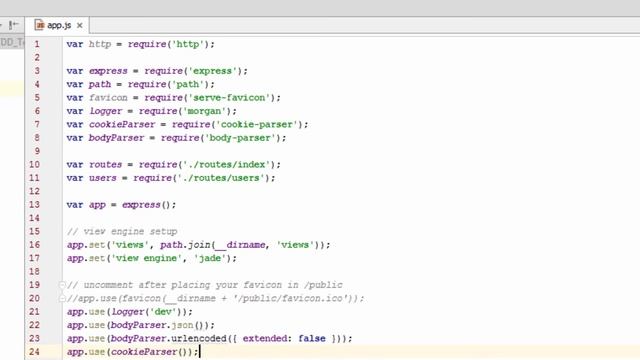The width and height of the screenshot is (640, 360).
Task: Click 'serve-favicon' string on line 5
Action: click(x=229, y=98)
